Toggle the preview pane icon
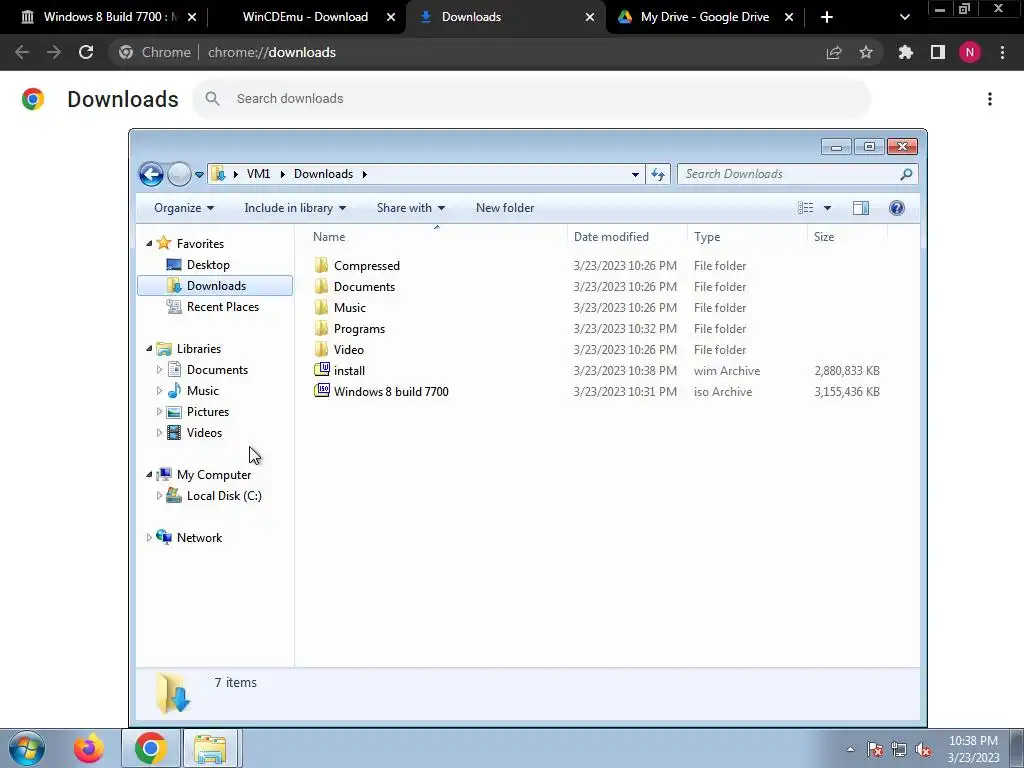1024x768 pixels. (861, 208)
